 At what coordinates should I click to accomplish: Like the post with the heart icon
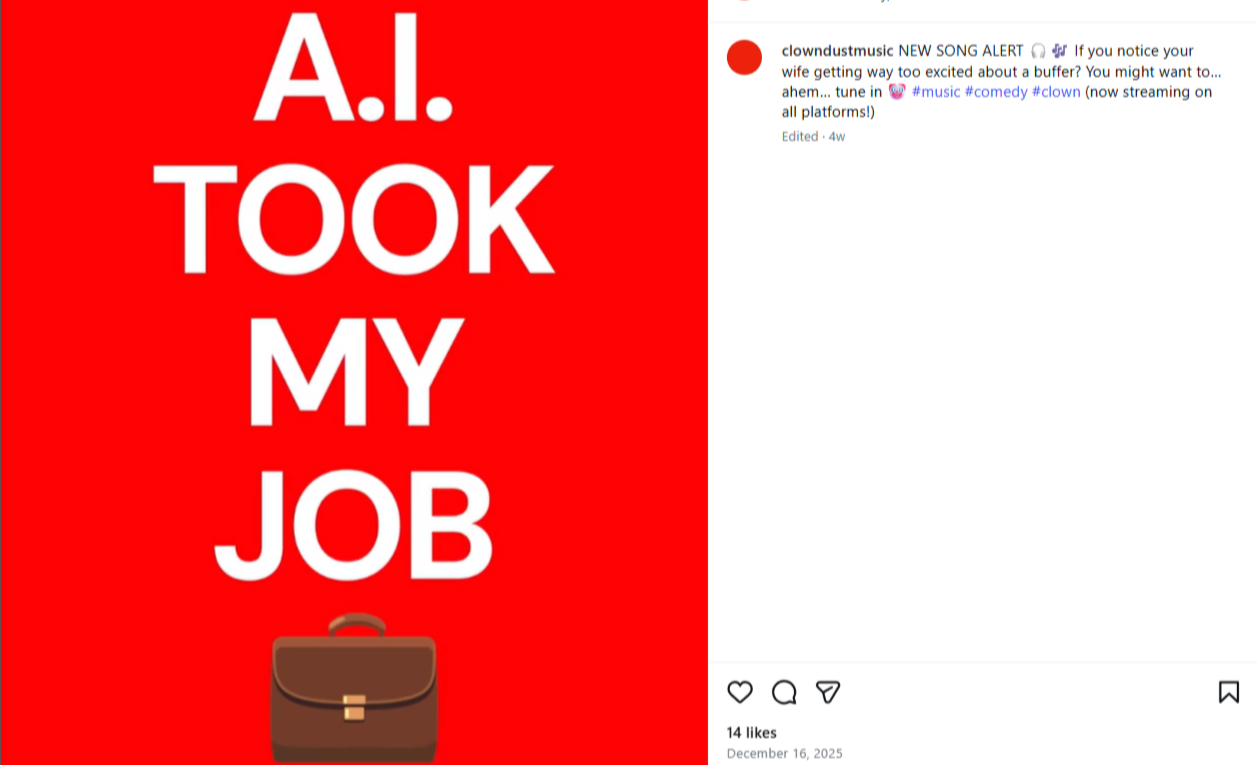point(740,692)
